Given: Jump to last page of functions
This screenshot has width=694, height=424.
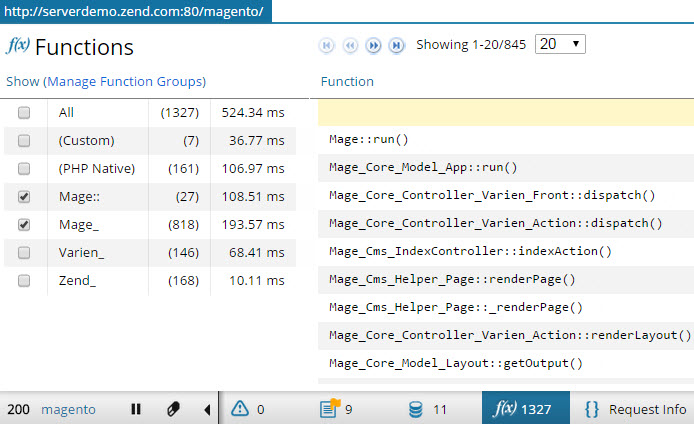Looking at the screenshot, I should 397,45.
